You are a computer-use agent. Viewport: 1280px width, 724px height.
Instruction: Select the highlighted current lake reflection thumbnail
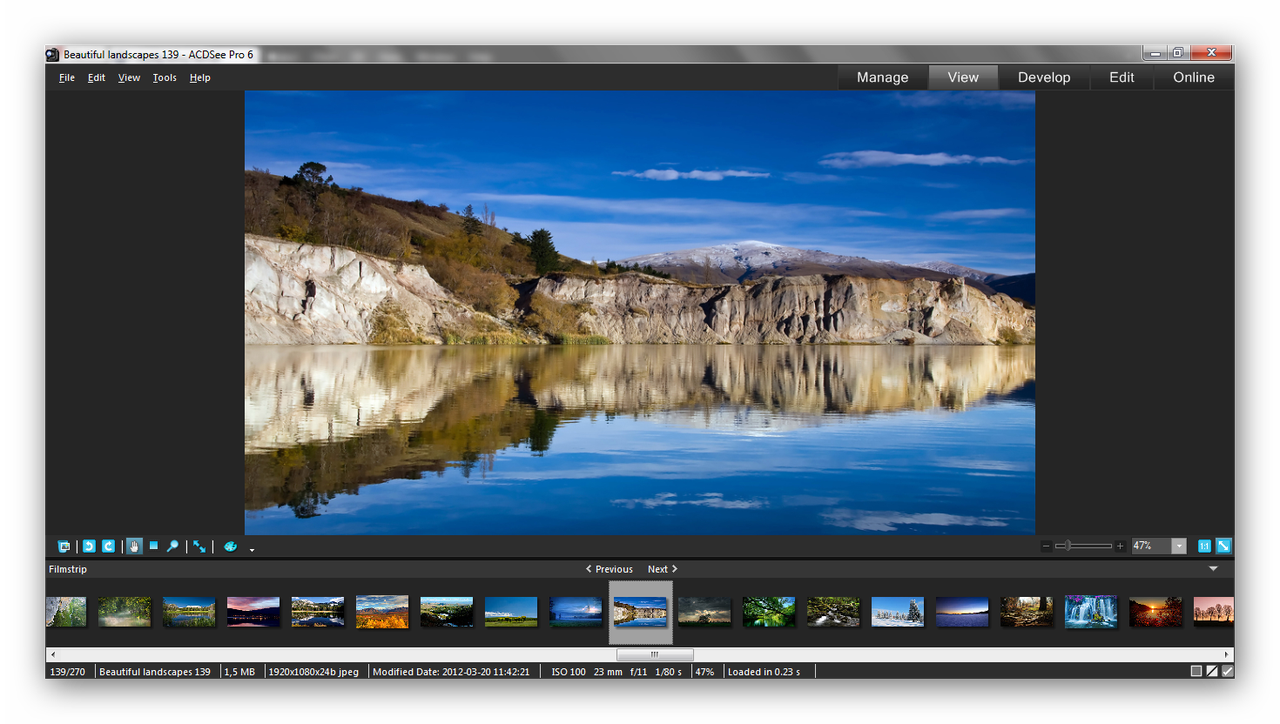click(x=640, y=612)
